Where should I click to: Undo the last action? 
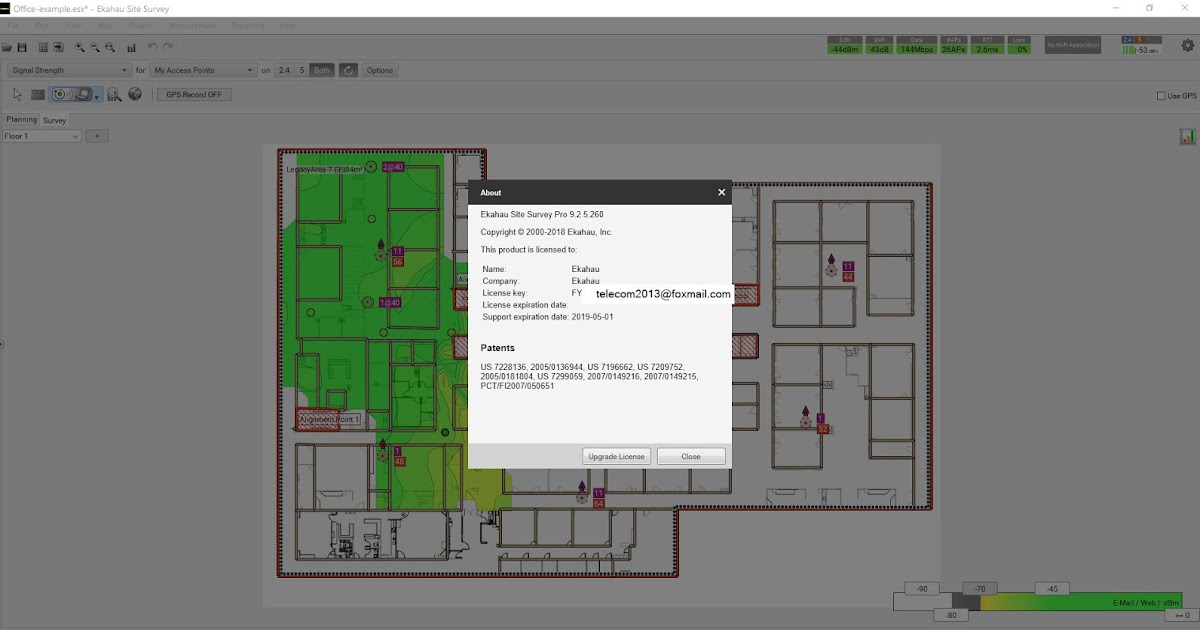coord(152,47)
